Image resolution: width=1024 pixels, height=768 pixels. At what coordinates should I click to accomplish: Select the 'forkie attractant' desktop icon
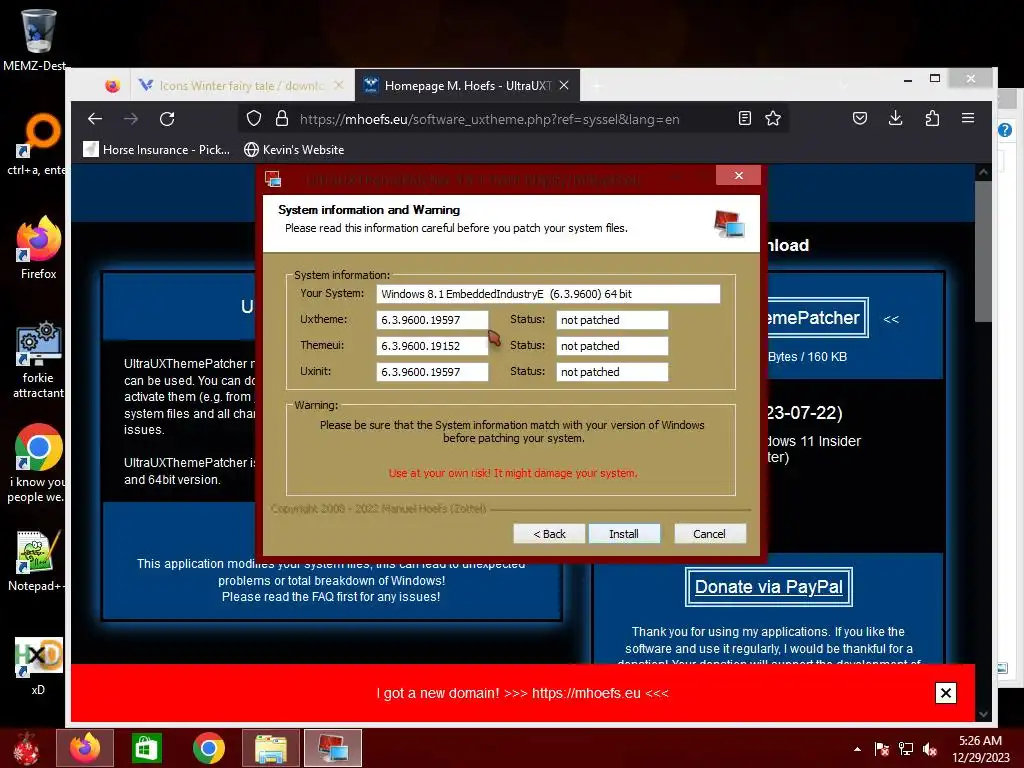(x=38, y=359)
